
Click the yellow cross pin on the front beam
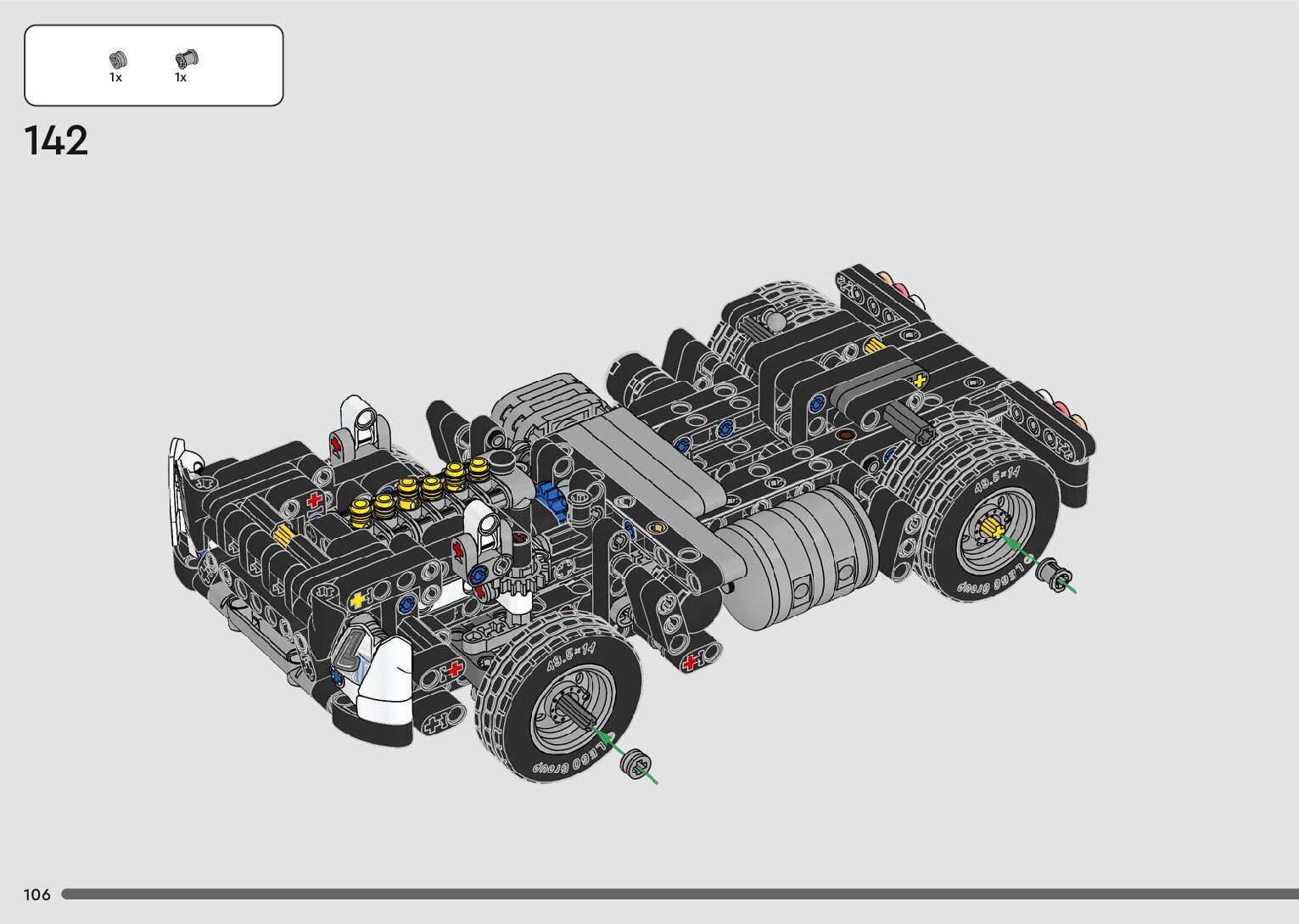tap(359, 600)
